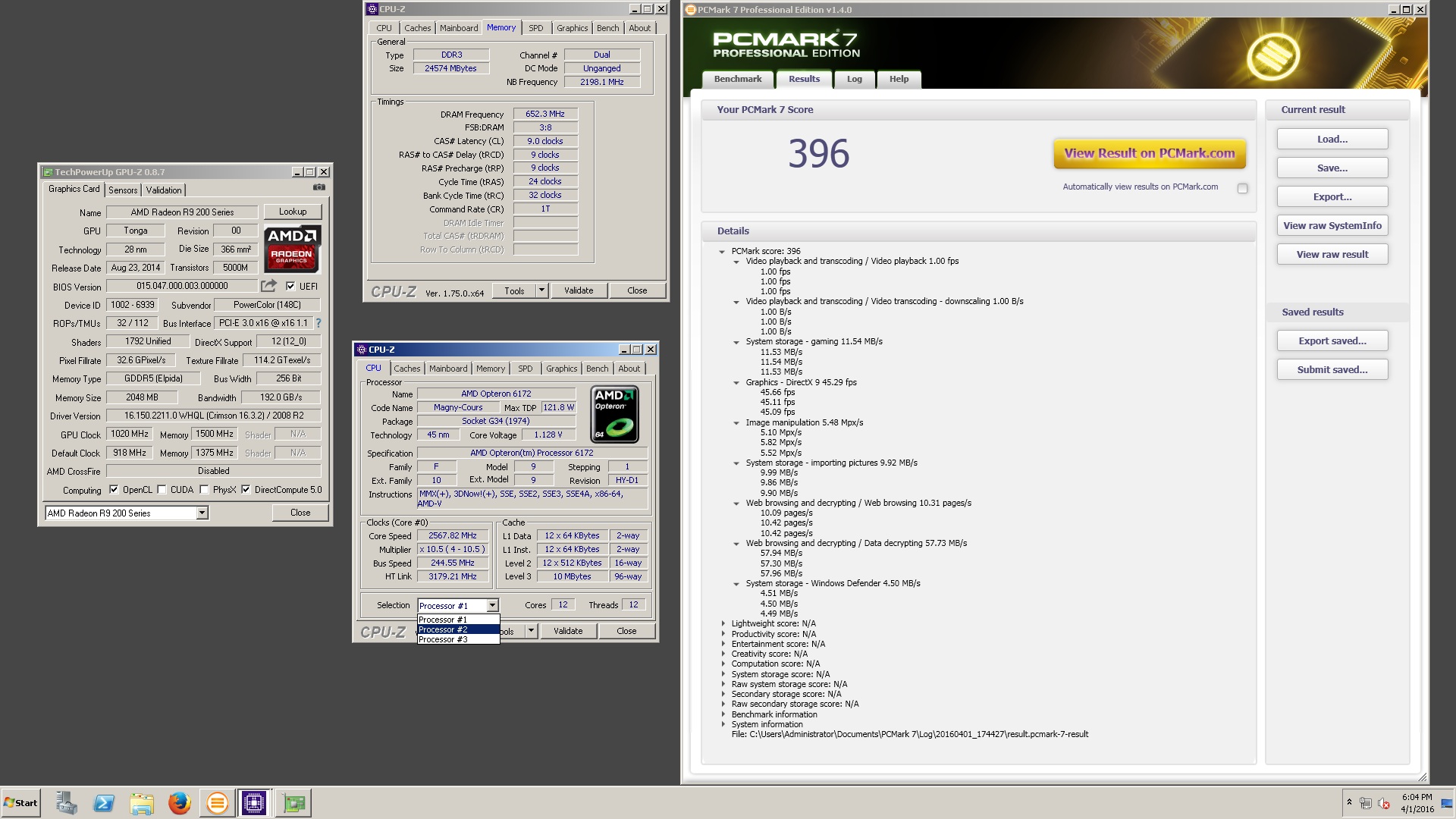The image size is (1456, 819).
Task: Switch to the Benchmark tab in PCMark 7
Action: point(737,79)
